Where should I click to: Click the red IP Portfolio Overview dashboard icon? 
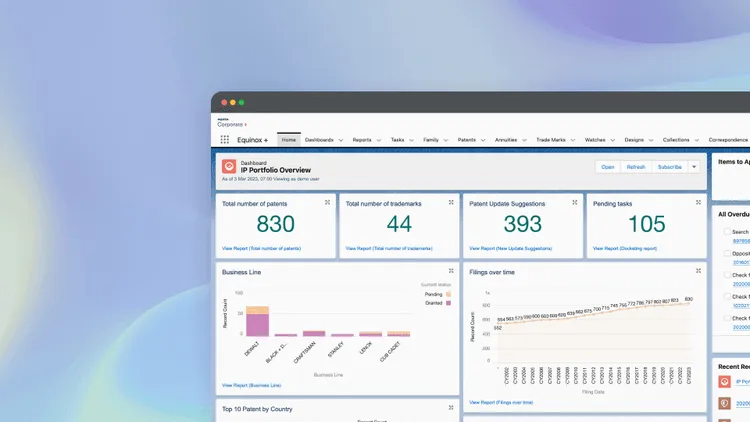[x=229, y=167]
